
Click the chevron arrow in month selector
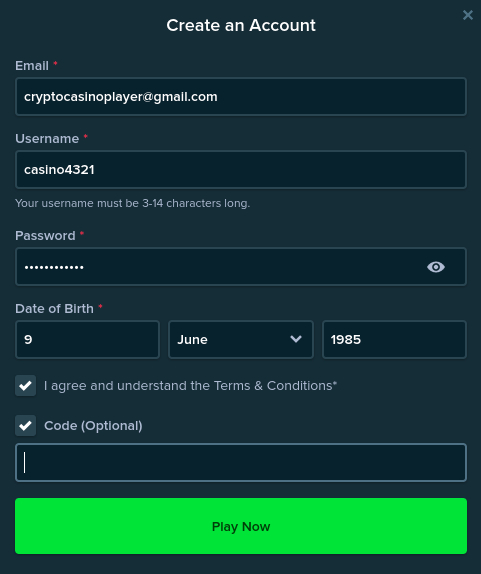[x=296, y=339]
